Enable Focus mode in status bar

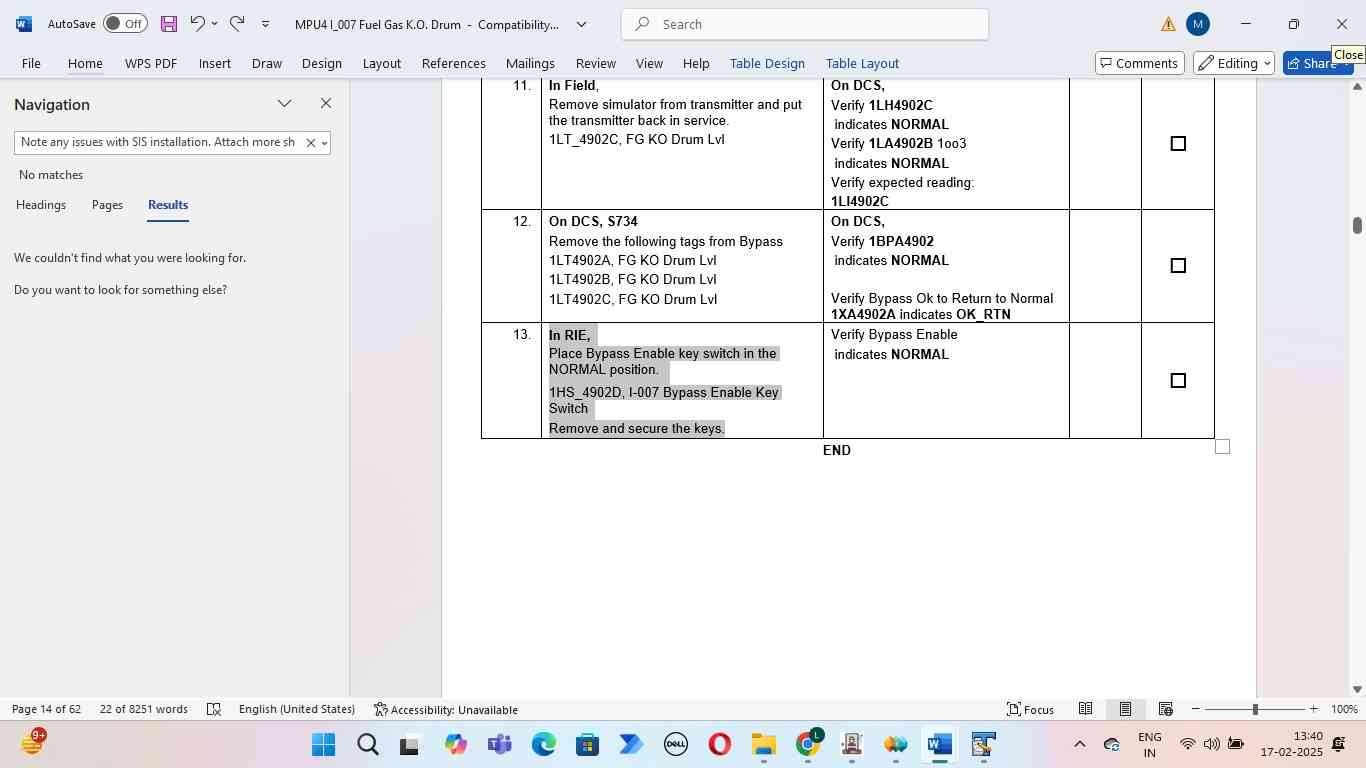1031,709
